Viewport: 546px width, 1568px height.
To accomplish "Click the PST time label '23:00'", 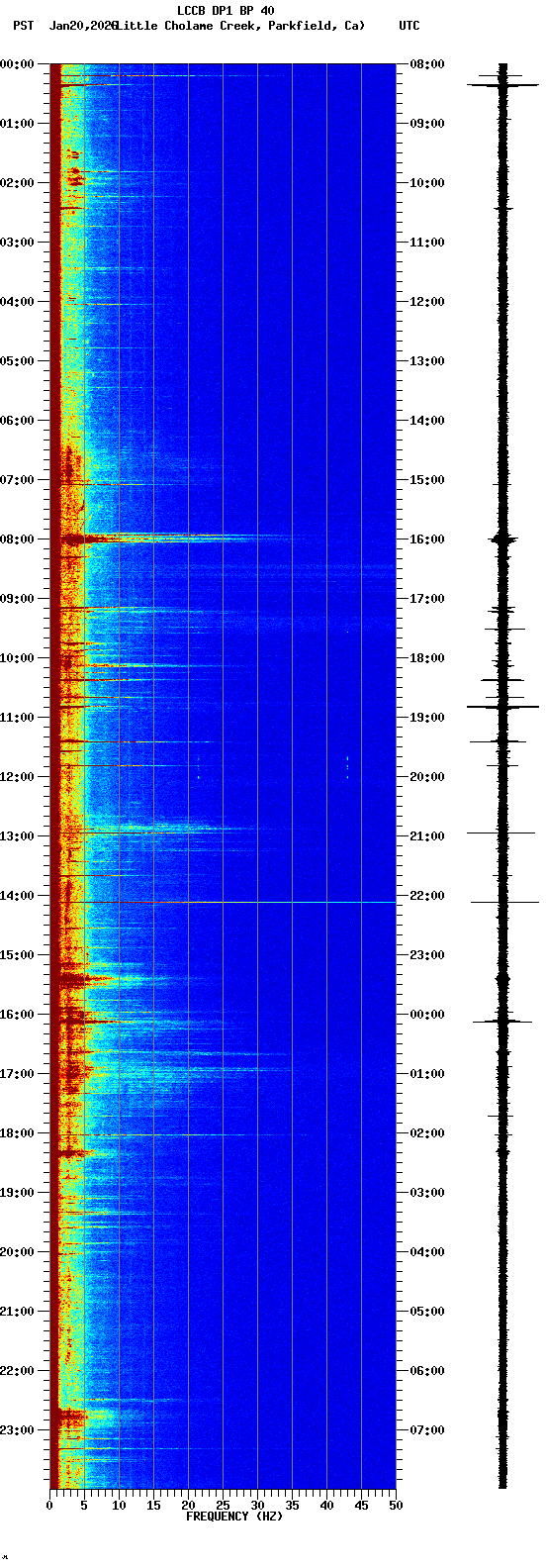I will point(17,1430).
